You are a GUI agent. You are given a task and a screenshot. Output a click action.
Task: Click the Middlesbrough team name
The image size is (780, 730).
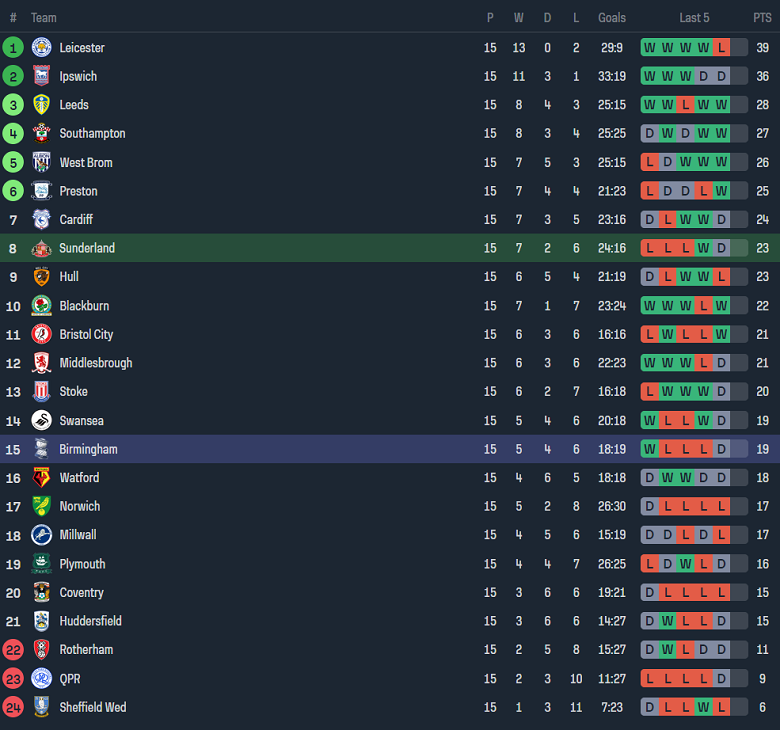[95, 363]
